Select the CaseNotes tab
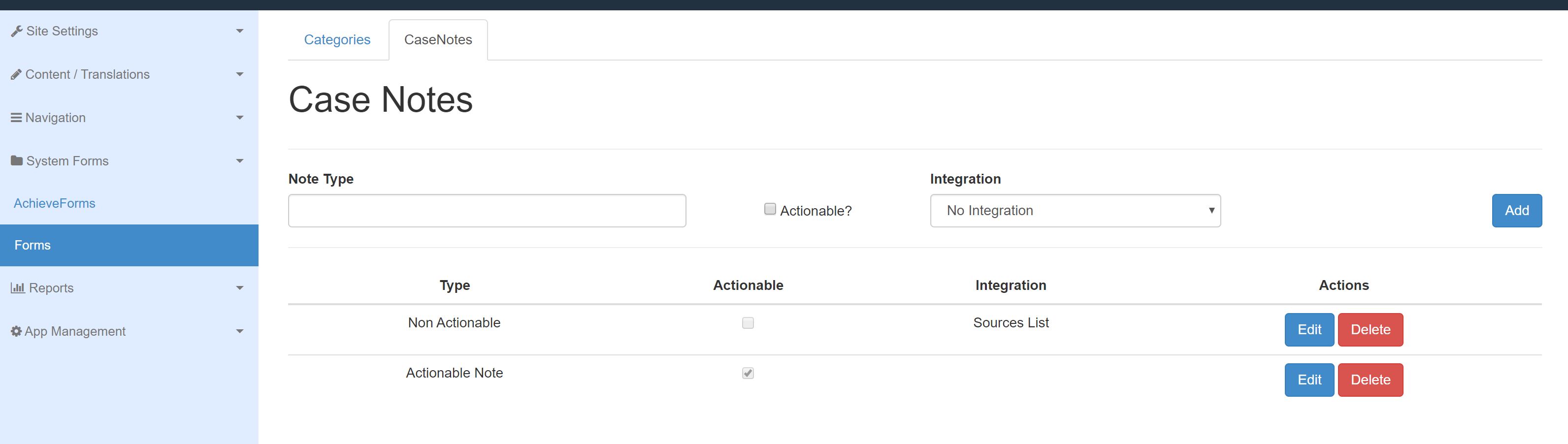Screen dimensions: 1568x444 tap(438, 39)
